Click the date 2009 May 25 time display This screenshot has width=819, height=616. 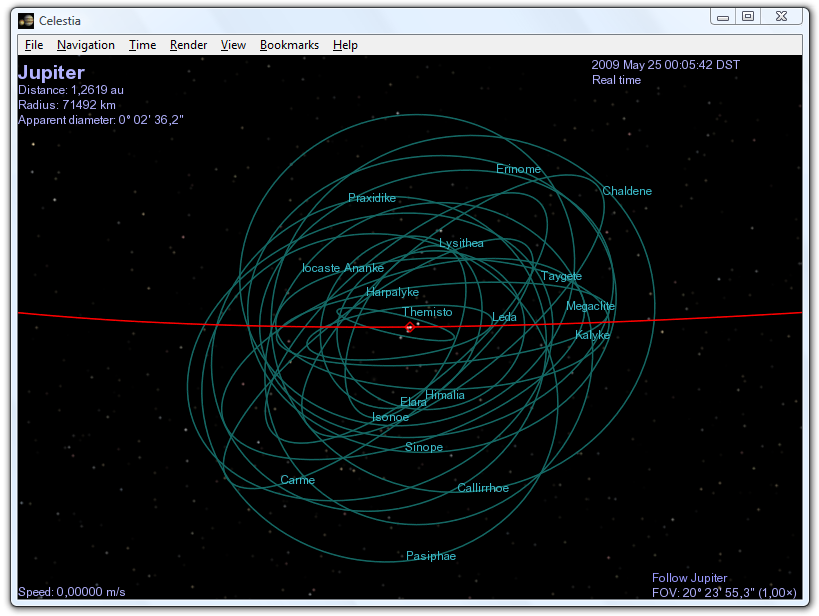[665, 65]
